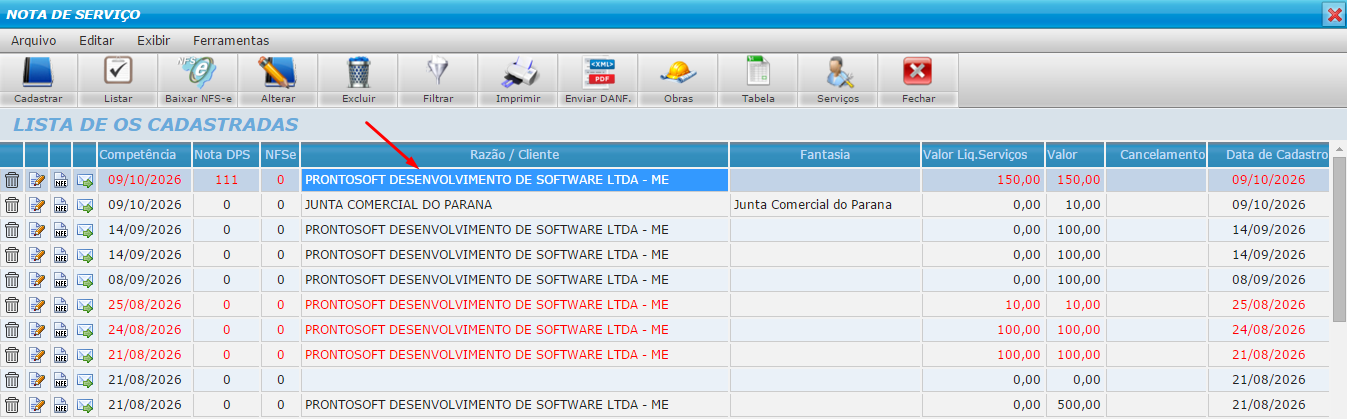Click edit icon on 24/08/2026 row
The height and width of the screenshot is (419, 1347).
click(37, 330)
